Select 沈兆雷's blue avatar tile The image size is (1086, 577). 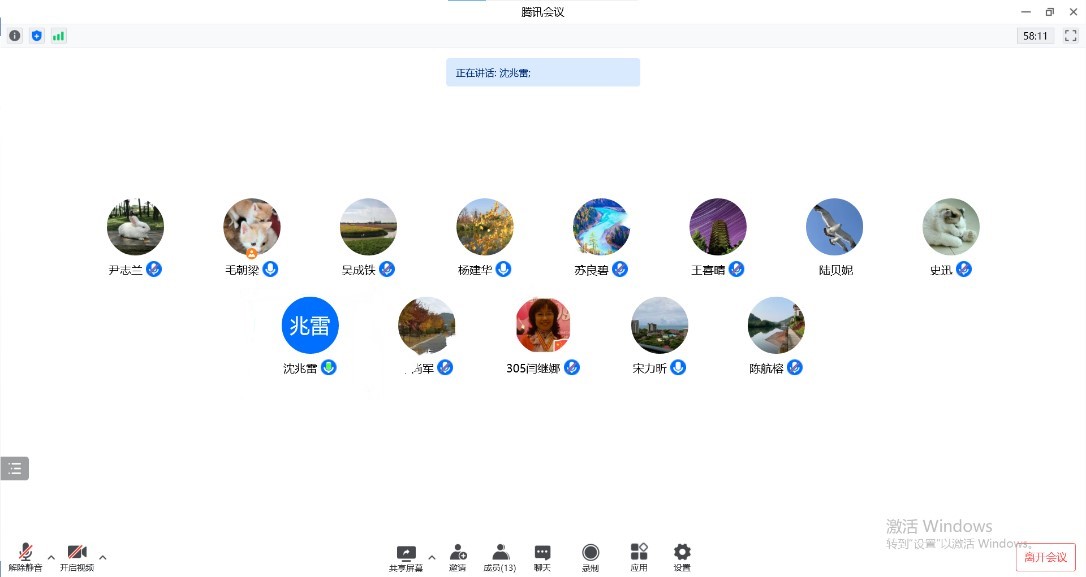(310, 326)
